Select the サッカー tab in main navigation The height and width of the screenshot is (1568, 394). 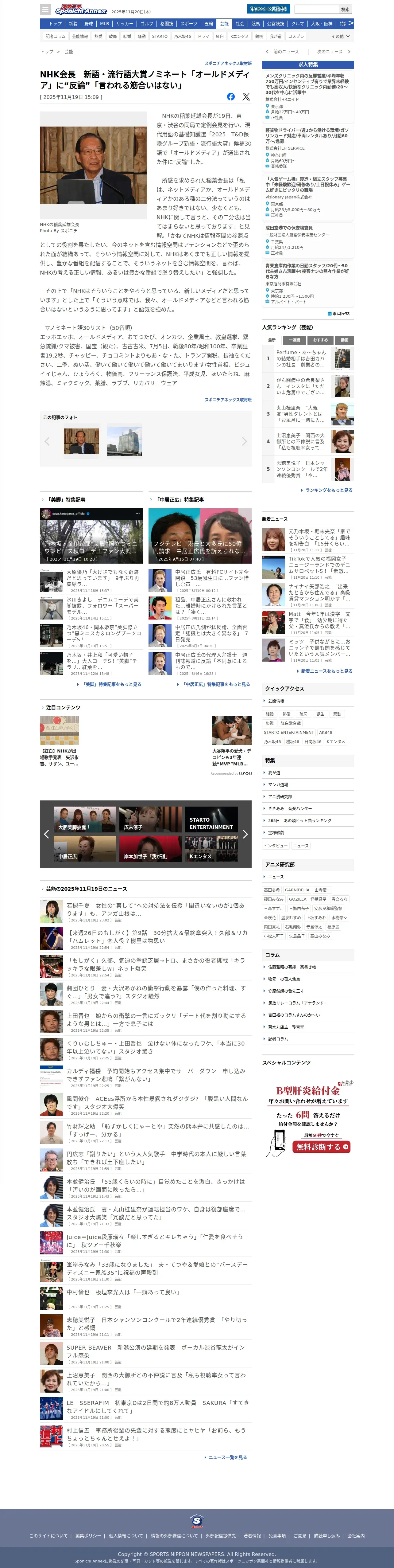point(125,24)
